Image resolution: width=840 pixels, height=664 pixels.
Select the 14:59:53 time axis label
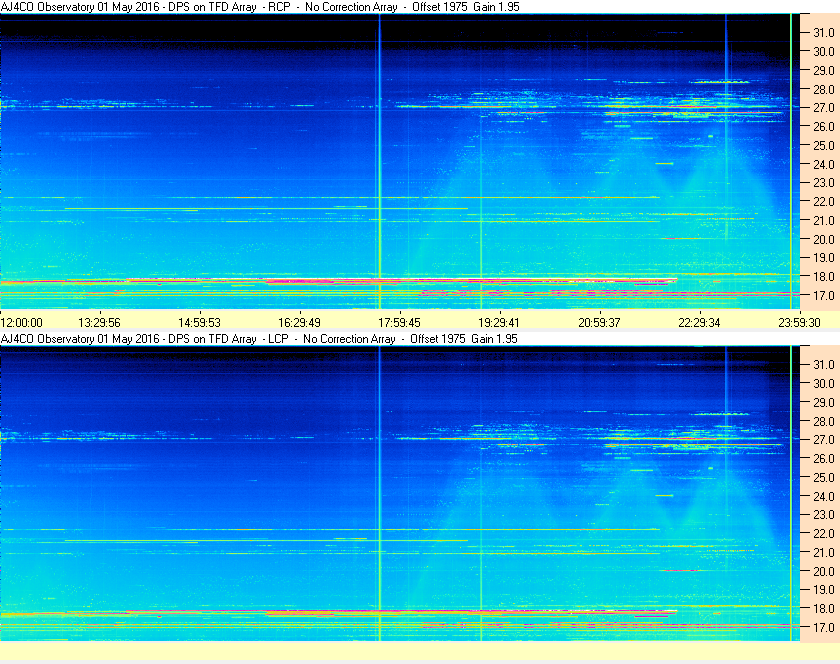[199, 323]
